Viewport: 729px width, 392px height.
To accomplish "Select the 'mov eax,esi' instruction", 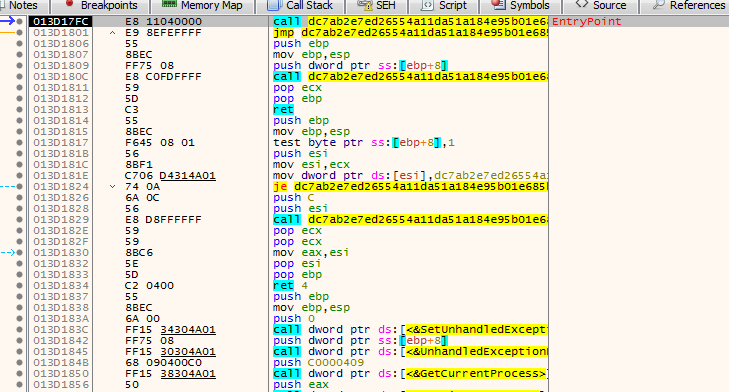I will coord(311,252).
